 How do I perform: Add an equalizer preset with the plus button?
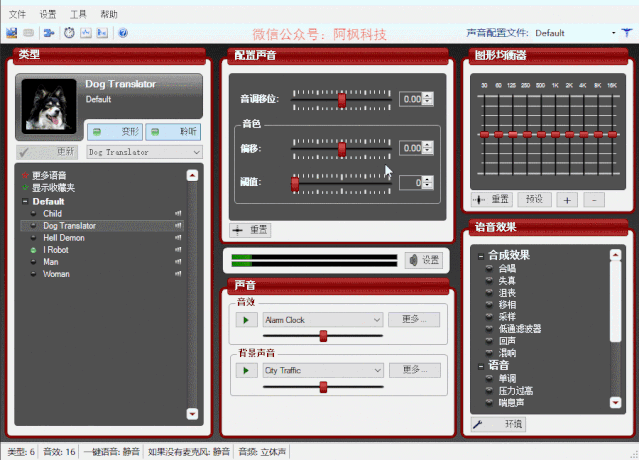(567, 200)
